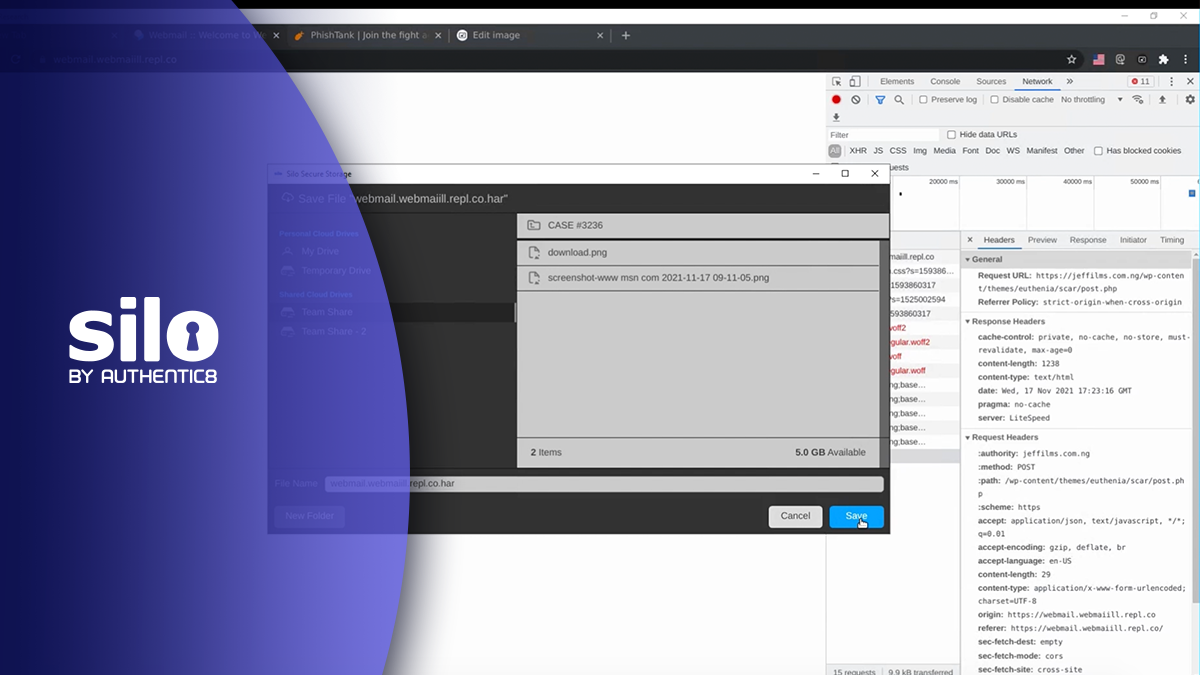Select the screenshot-www msn com png file
Image resolution: width=1200 pixels, height=675 pixels.
pyautogui.click(x=698, y=278)
